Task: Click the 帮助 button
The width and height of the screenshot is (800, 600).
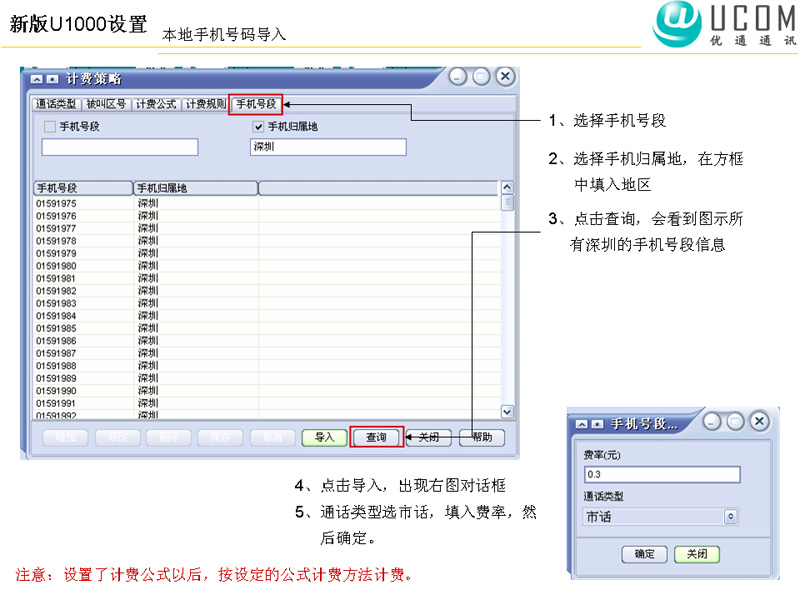Action: pos(482,438)
